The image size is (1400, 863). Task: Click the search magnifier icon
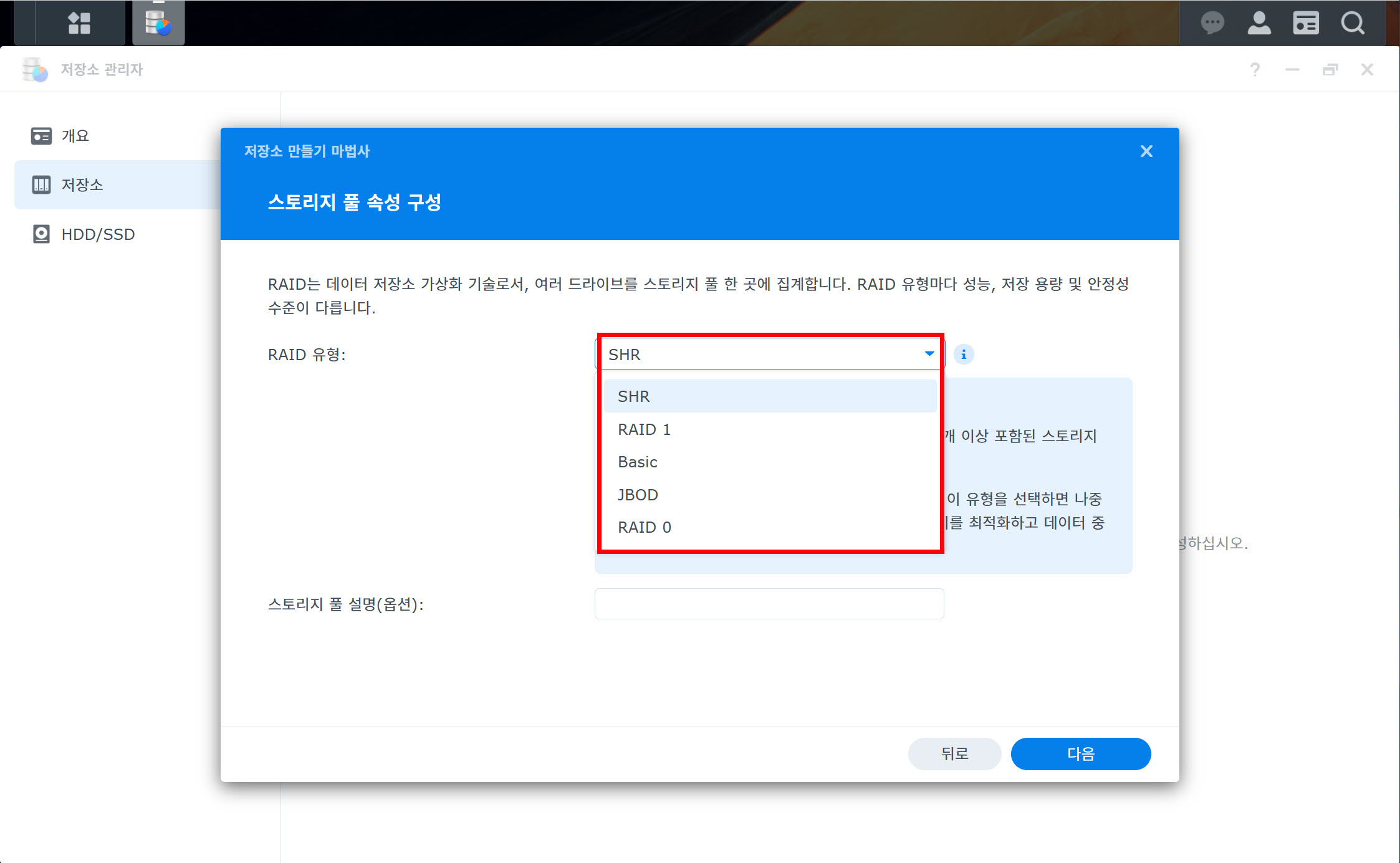pyautogui.click(x=1352, y=23)
